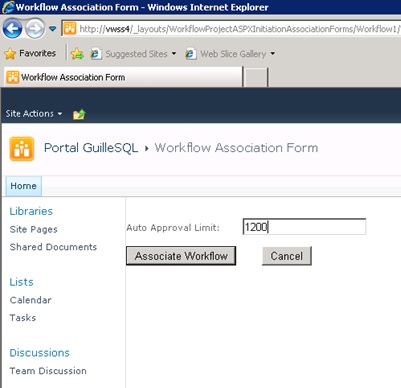Screen dimensions: 401x388
Task: Click the site icon in address bar
Action: point(70,29)
